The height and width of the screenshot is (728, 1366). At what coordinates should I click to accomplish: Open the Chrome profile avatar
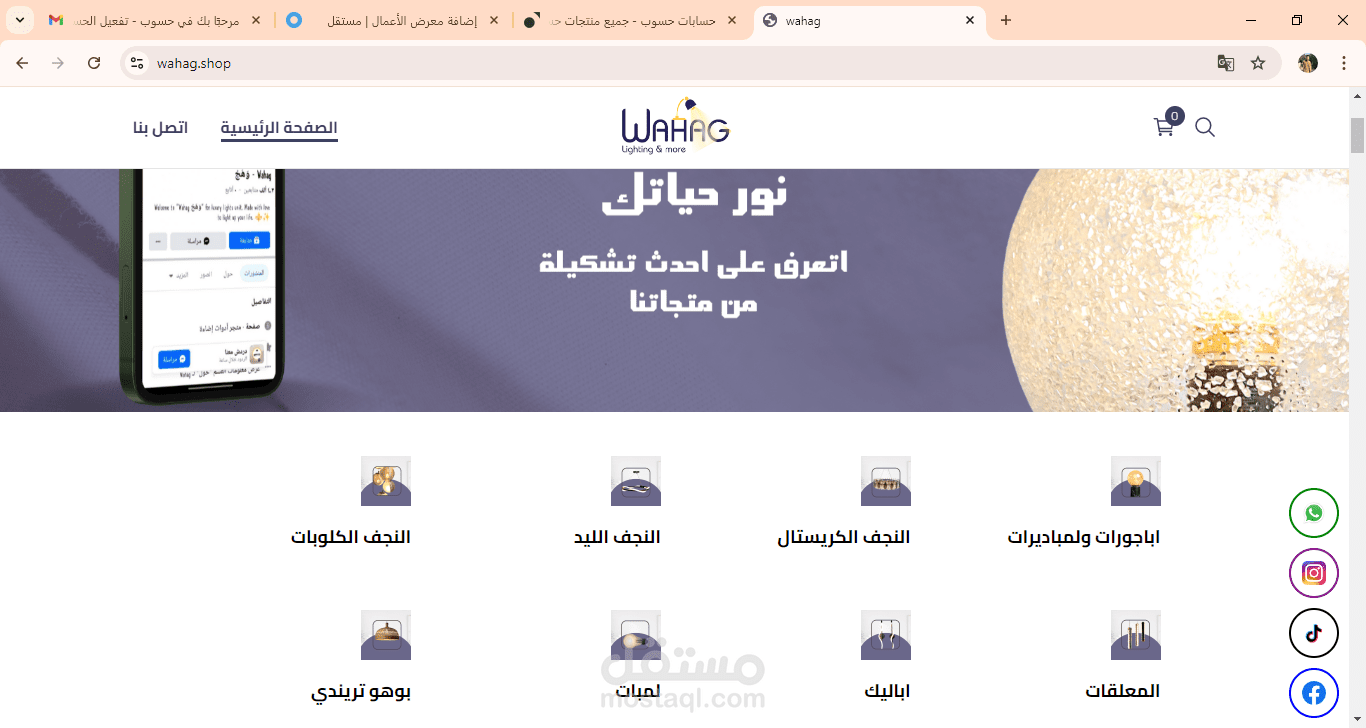1308,63
